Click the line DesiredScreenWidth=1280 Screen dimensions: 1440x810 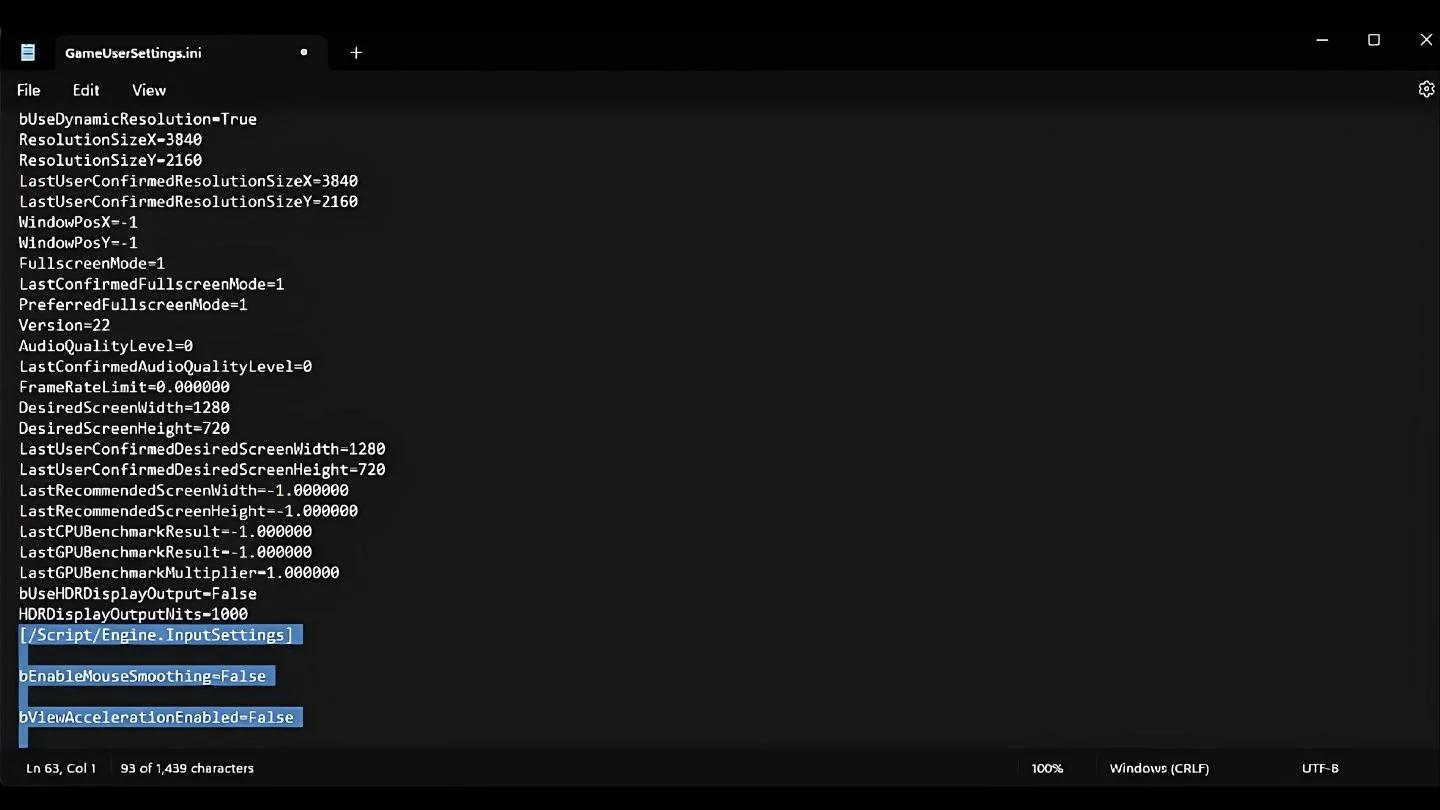(124, 408)
